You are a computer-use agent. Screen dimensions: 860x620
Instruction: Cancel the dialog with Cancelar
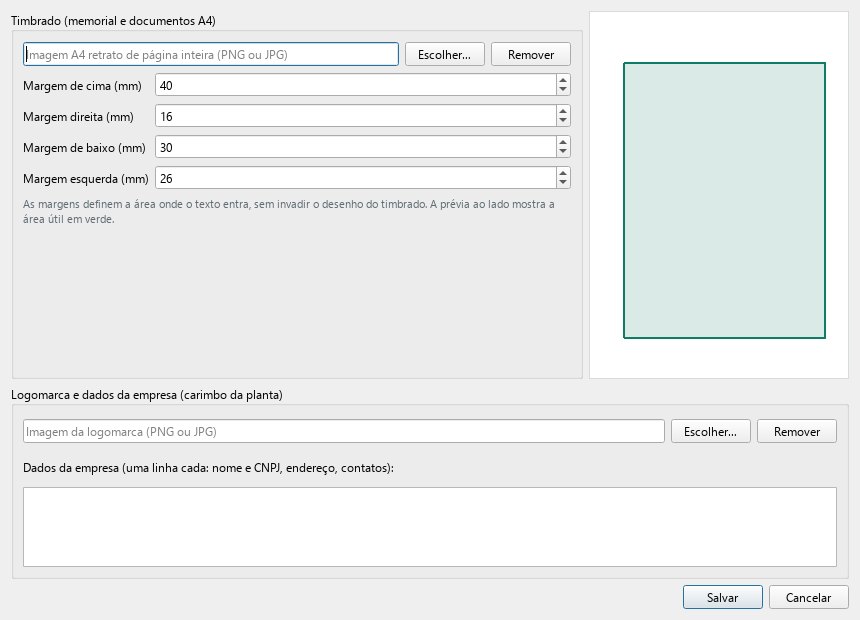point(809,597)
